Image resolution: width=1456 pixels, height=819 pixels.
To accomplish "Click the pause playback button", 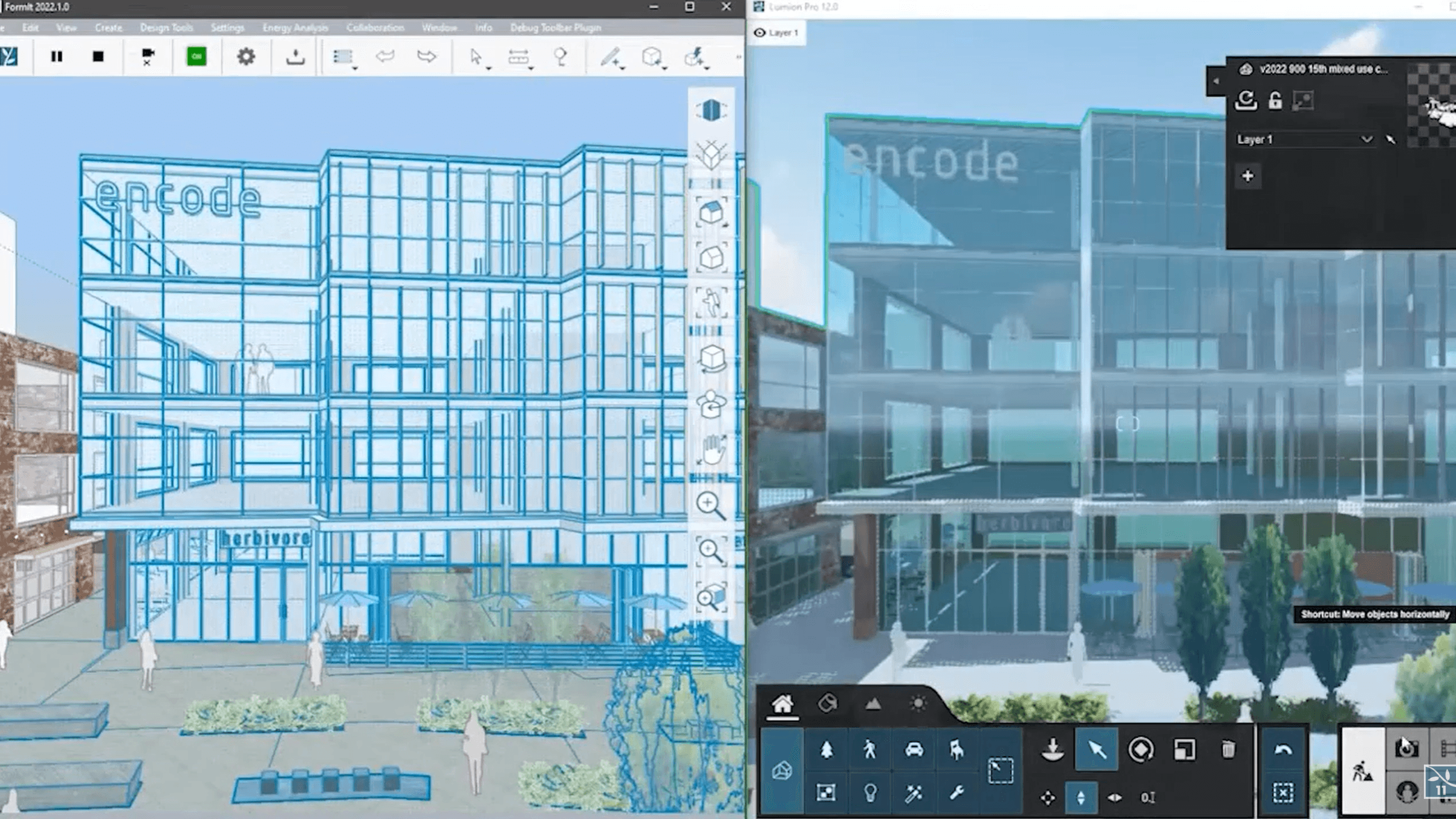I will point(56,56).
